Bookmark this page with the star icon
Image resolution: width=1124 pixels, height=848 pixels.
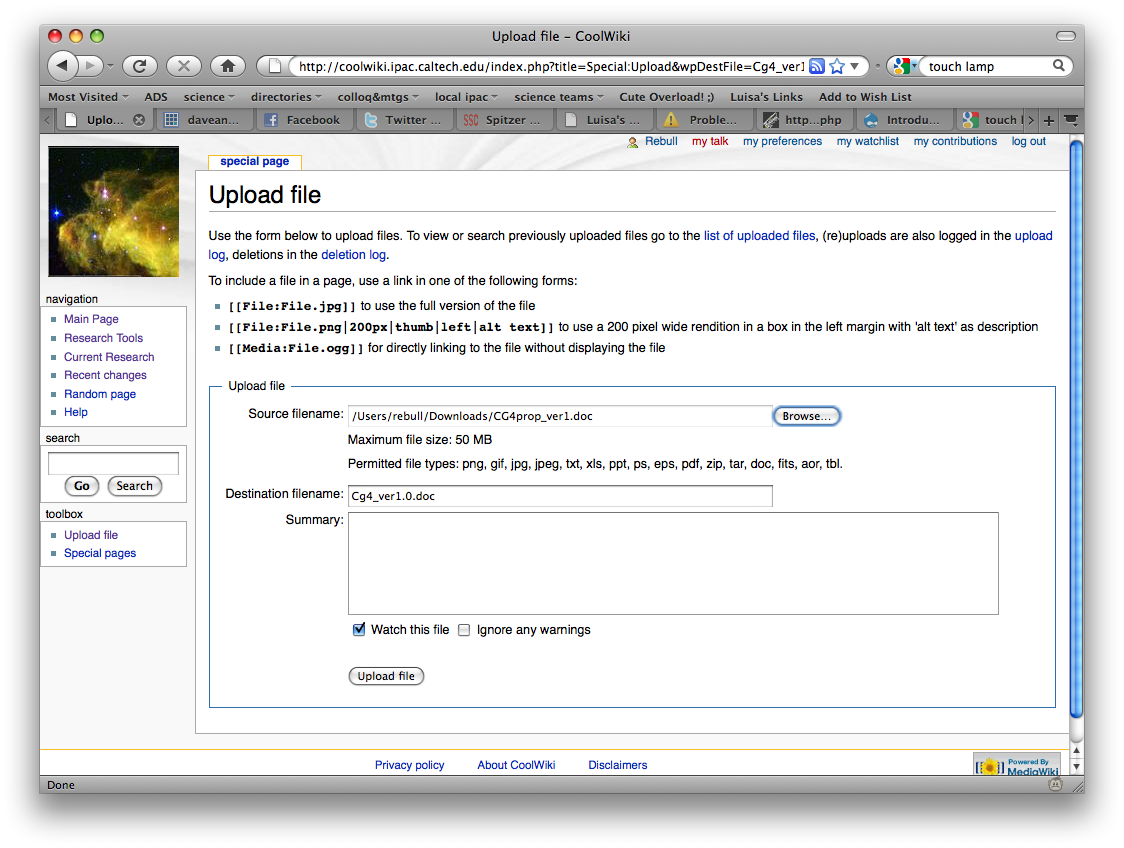[x=837, y=66]
